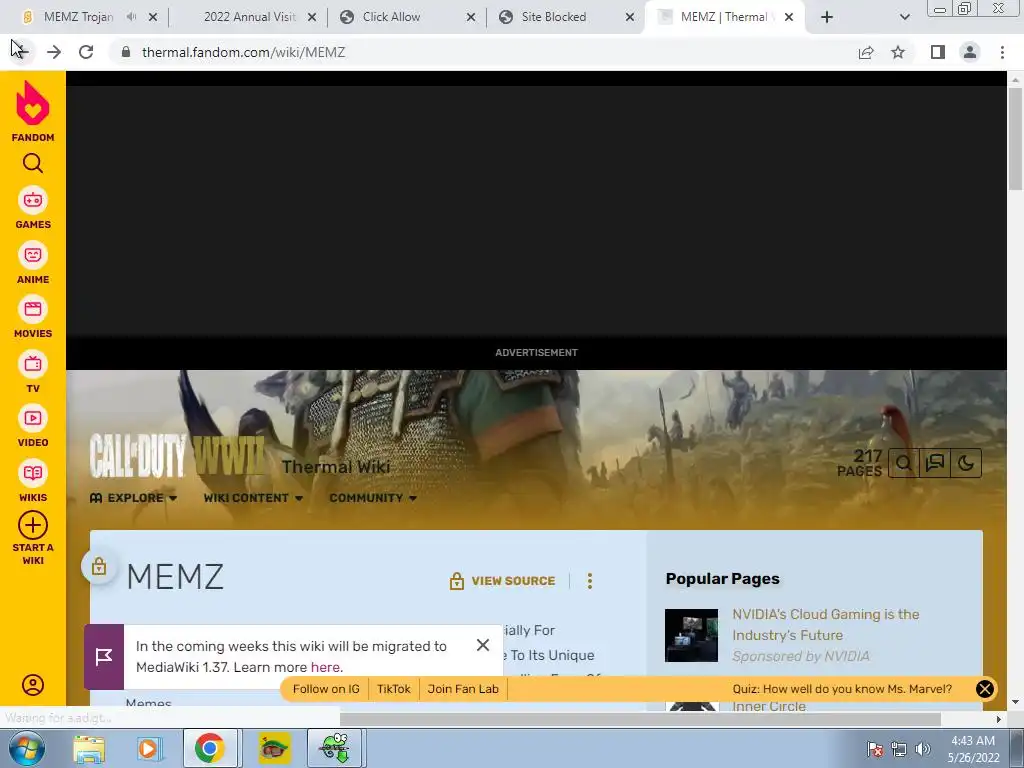Click the network icon in the system tray

click(899, 749)
